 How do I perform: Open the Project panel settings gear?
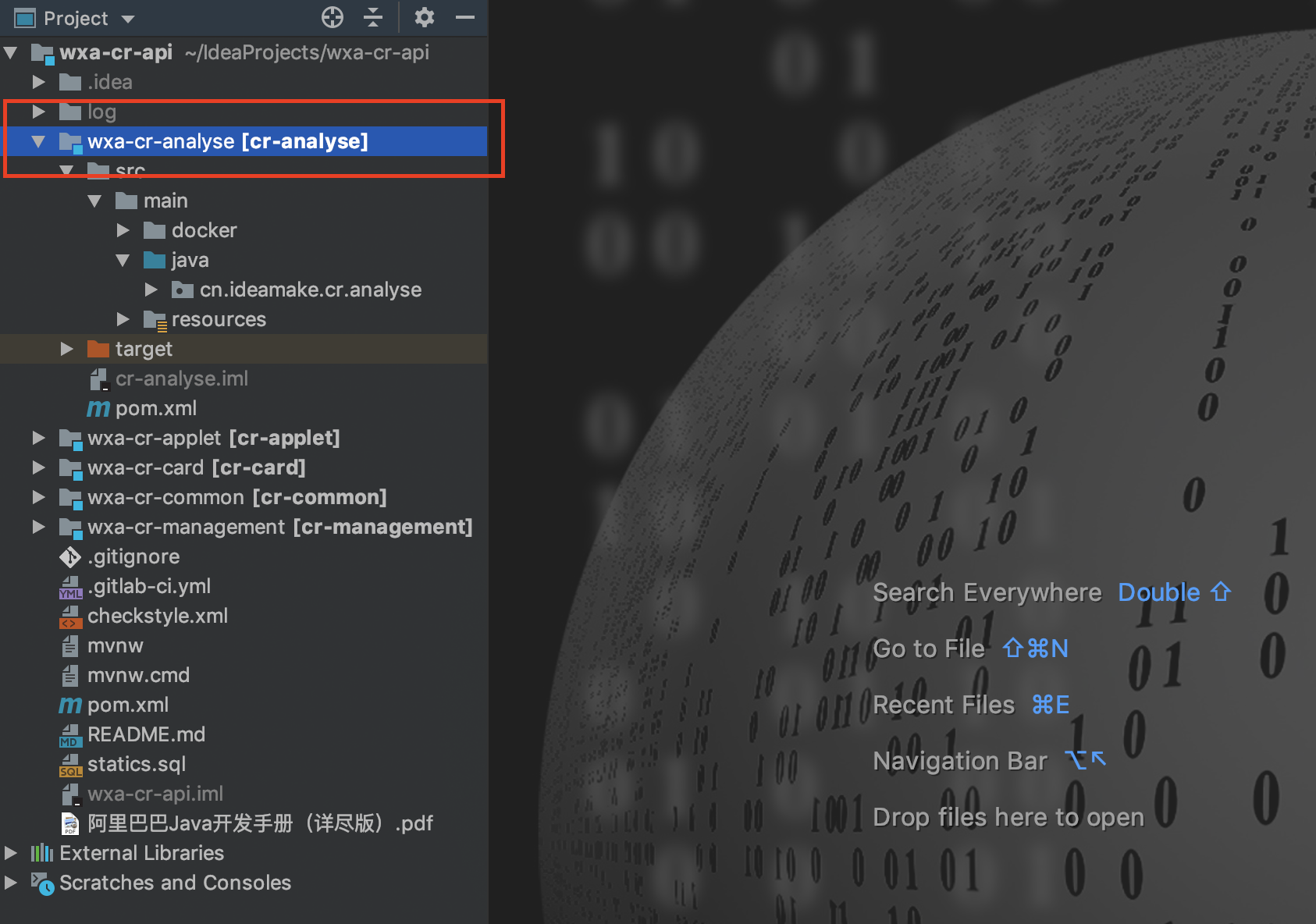pos(424,18)
